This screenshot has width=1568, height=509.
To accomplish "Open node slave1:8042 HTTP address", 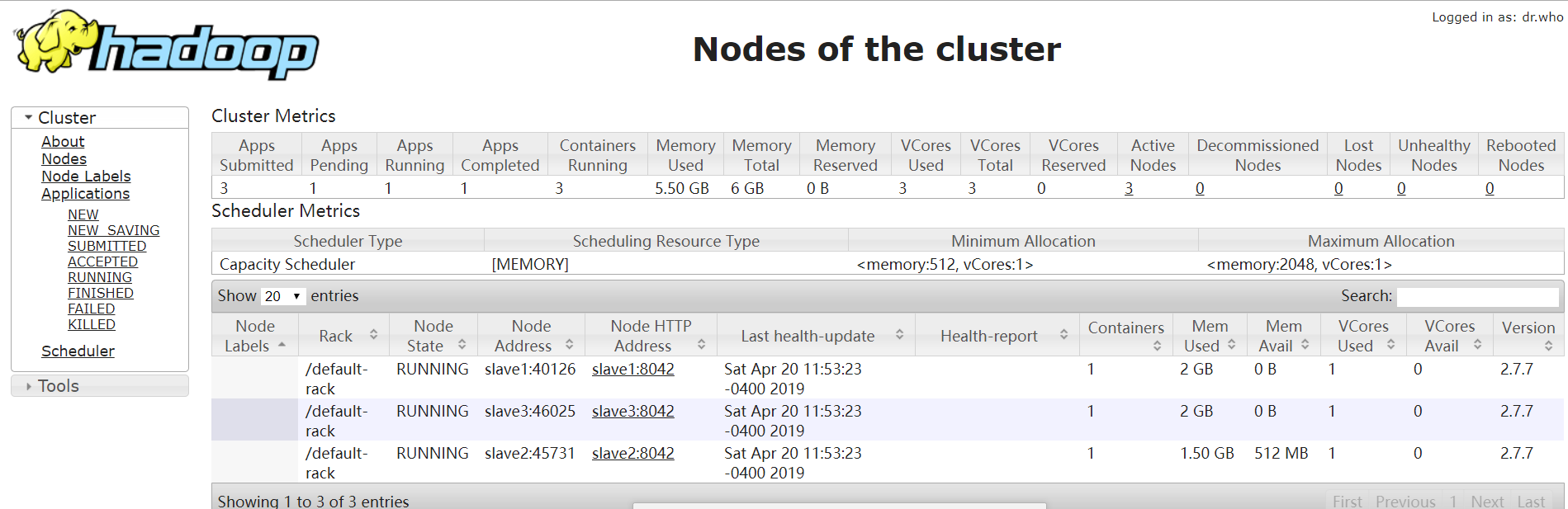I will (x=632, y=369).
